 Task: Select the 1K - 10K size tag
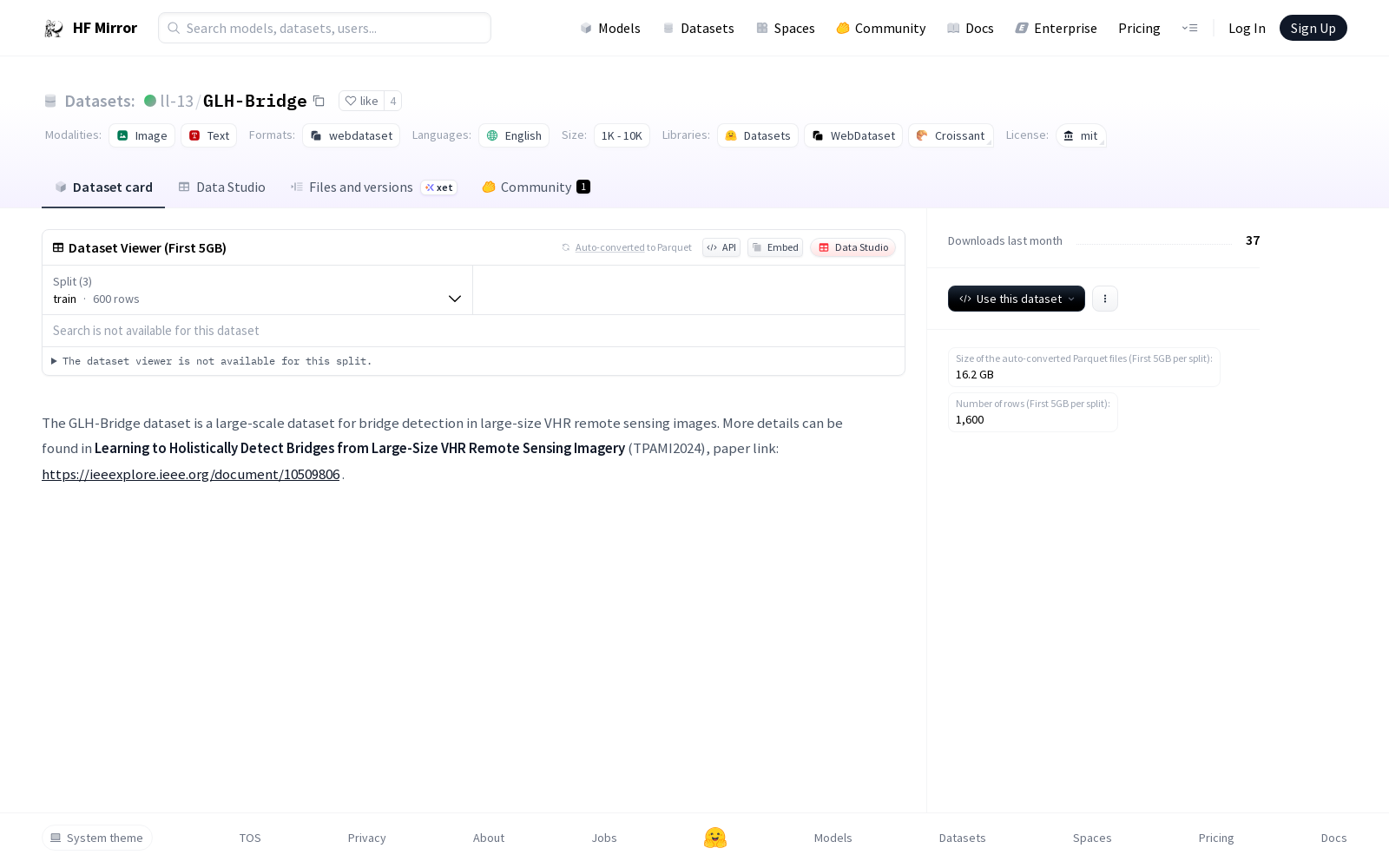[622, 135]
